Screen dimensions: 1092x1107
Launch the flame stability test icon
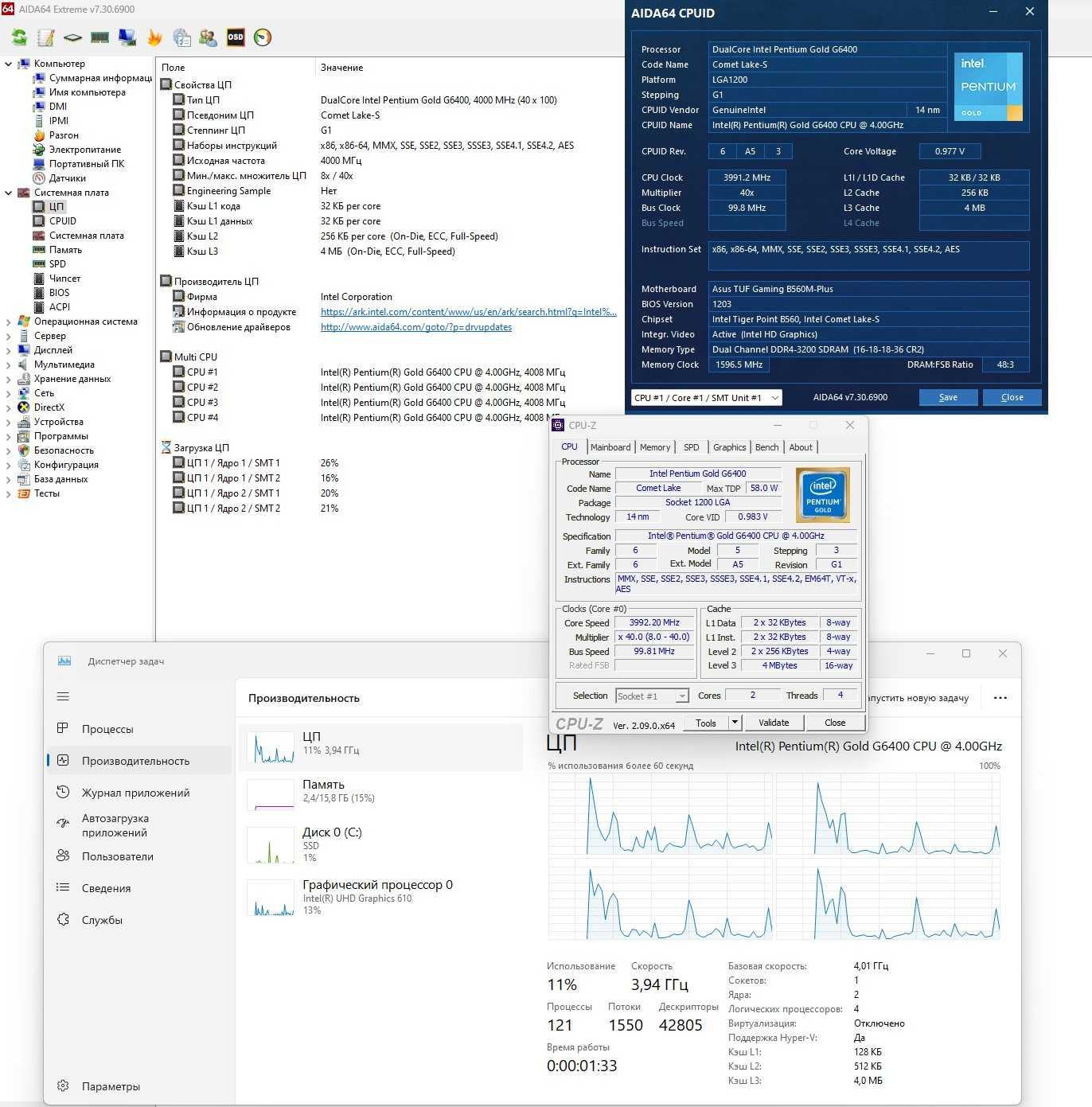pos(154,37)
